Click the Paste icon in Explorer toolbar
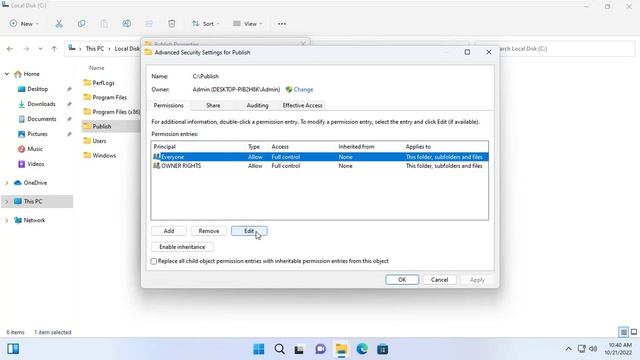Screen dimensions: 640x360 [x=104, y=24]
